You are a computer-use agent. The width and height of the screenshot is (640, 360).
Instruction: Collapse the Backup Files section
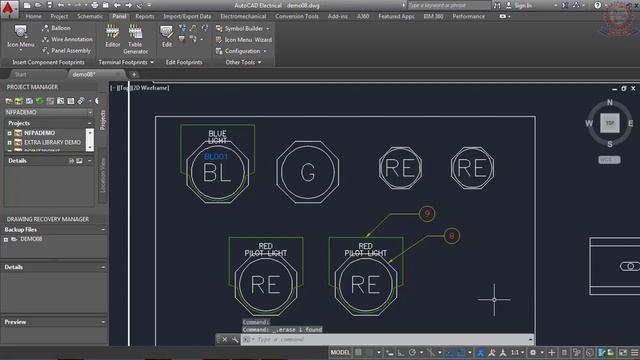coord(103,230)
